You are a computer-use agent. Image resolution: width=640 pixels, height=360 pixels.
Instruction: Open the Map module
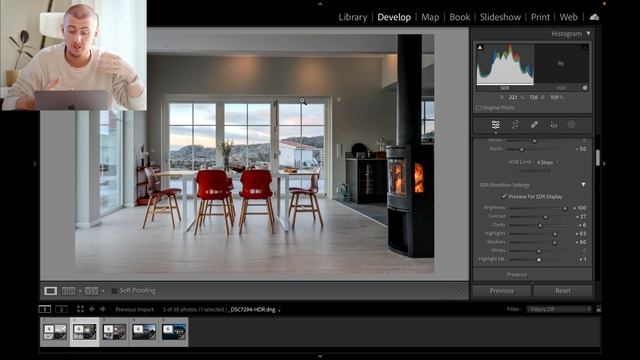pos(430,17)
